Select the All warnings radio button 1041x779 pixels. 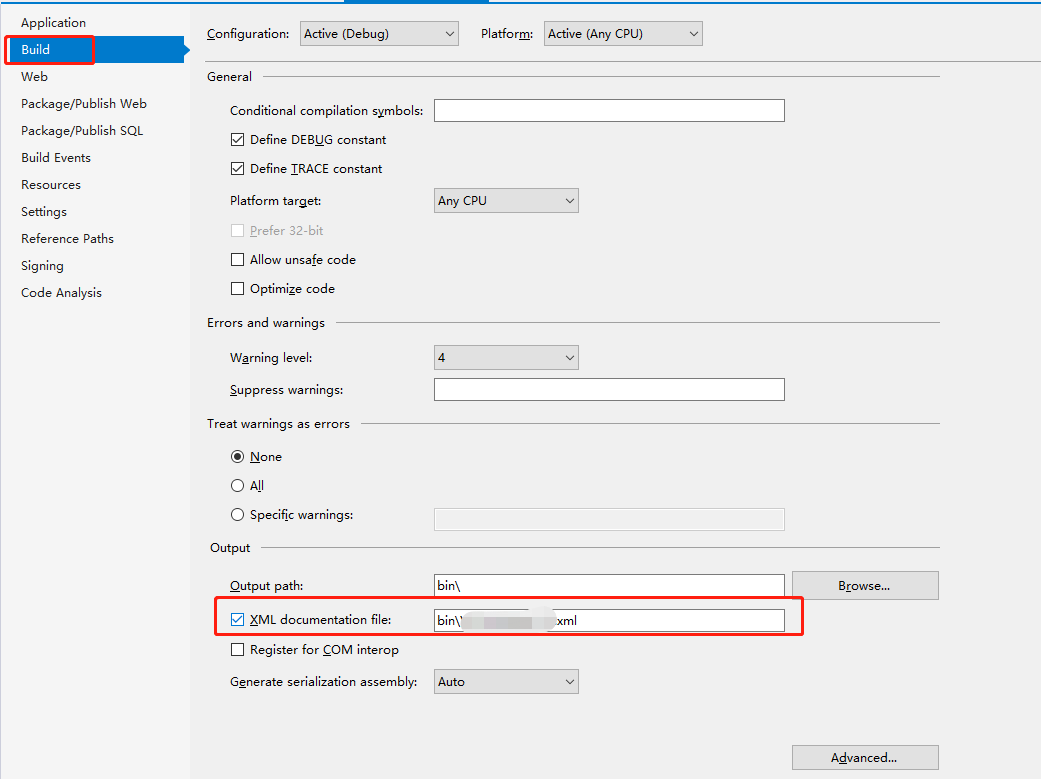pyautogui.click(x=237, y=486)
